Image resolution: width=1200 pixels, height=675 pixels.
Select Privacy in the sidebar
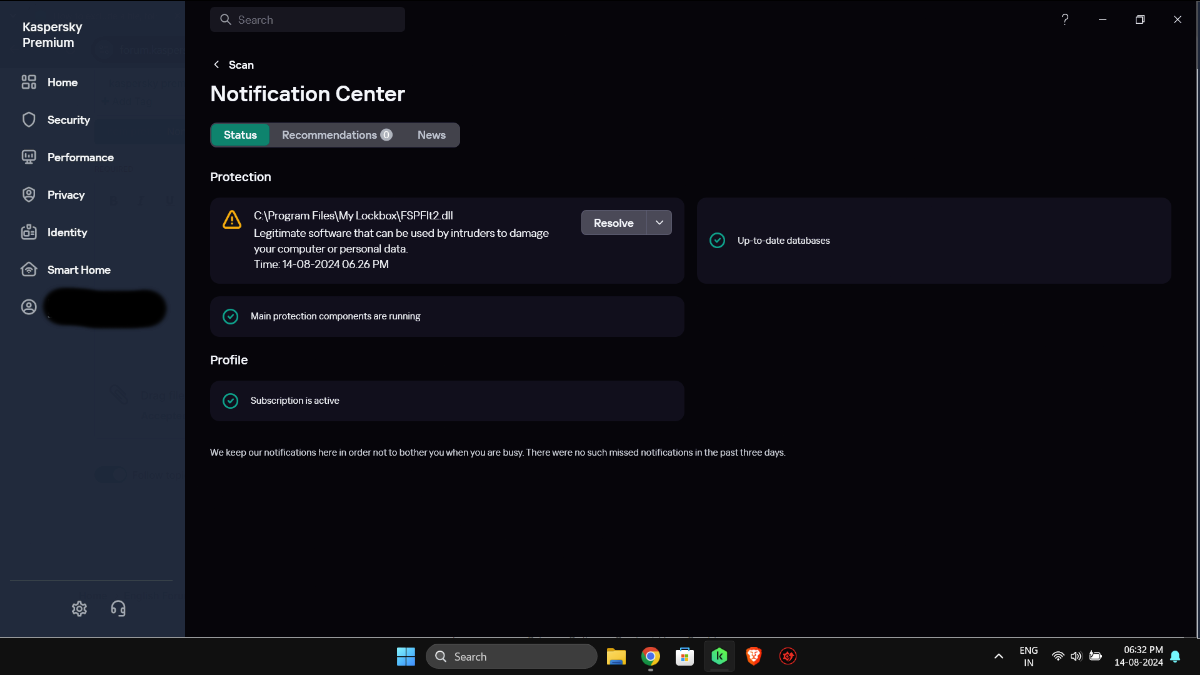point(65,195)
